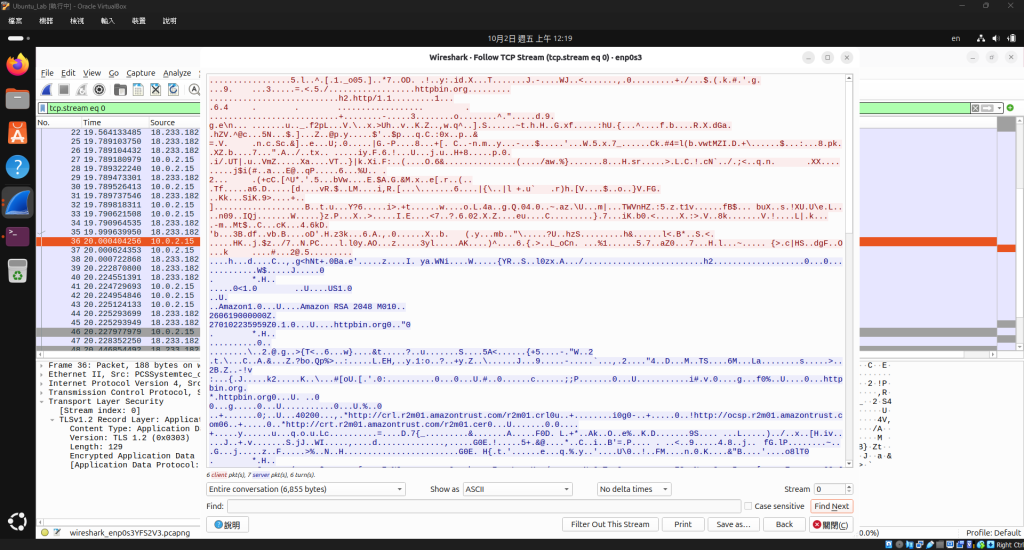Increment the Stream number spinner
This screenshot has width=1024, height=550.
click(849, 486)
